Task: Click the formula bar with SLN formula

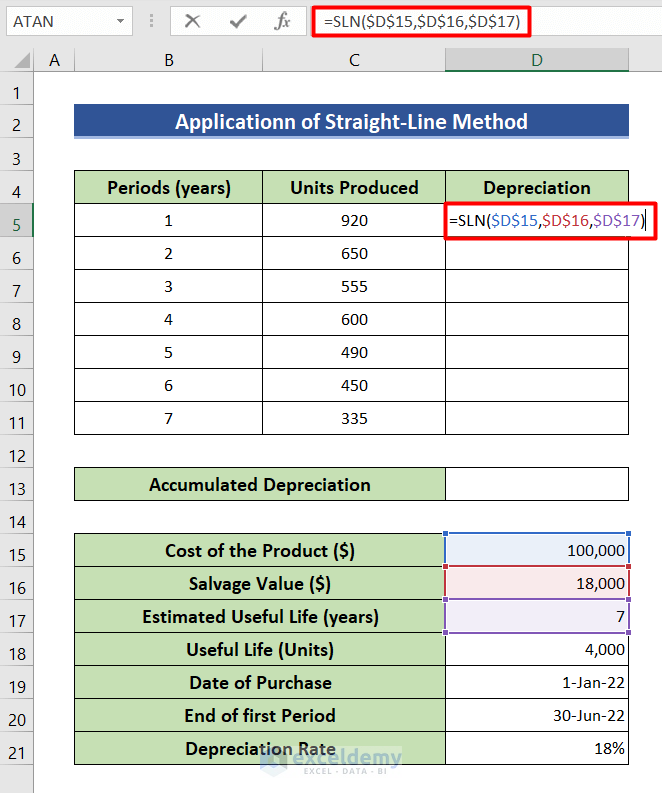Action: tap(421, 22)
